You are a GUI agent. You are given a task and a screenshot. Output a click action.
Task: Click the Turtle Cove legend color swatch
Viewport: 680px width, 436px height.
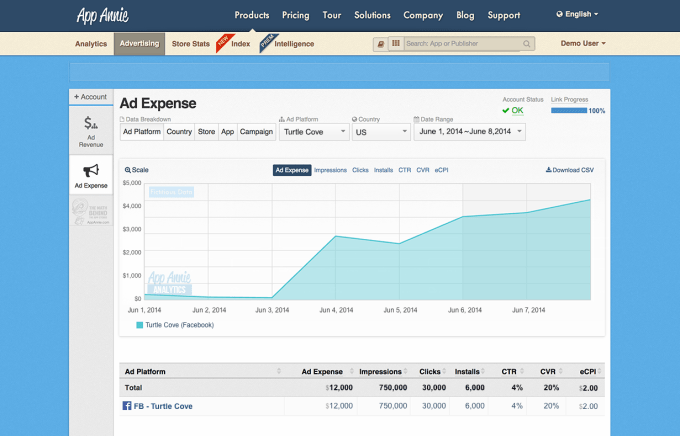click(140, 325)
